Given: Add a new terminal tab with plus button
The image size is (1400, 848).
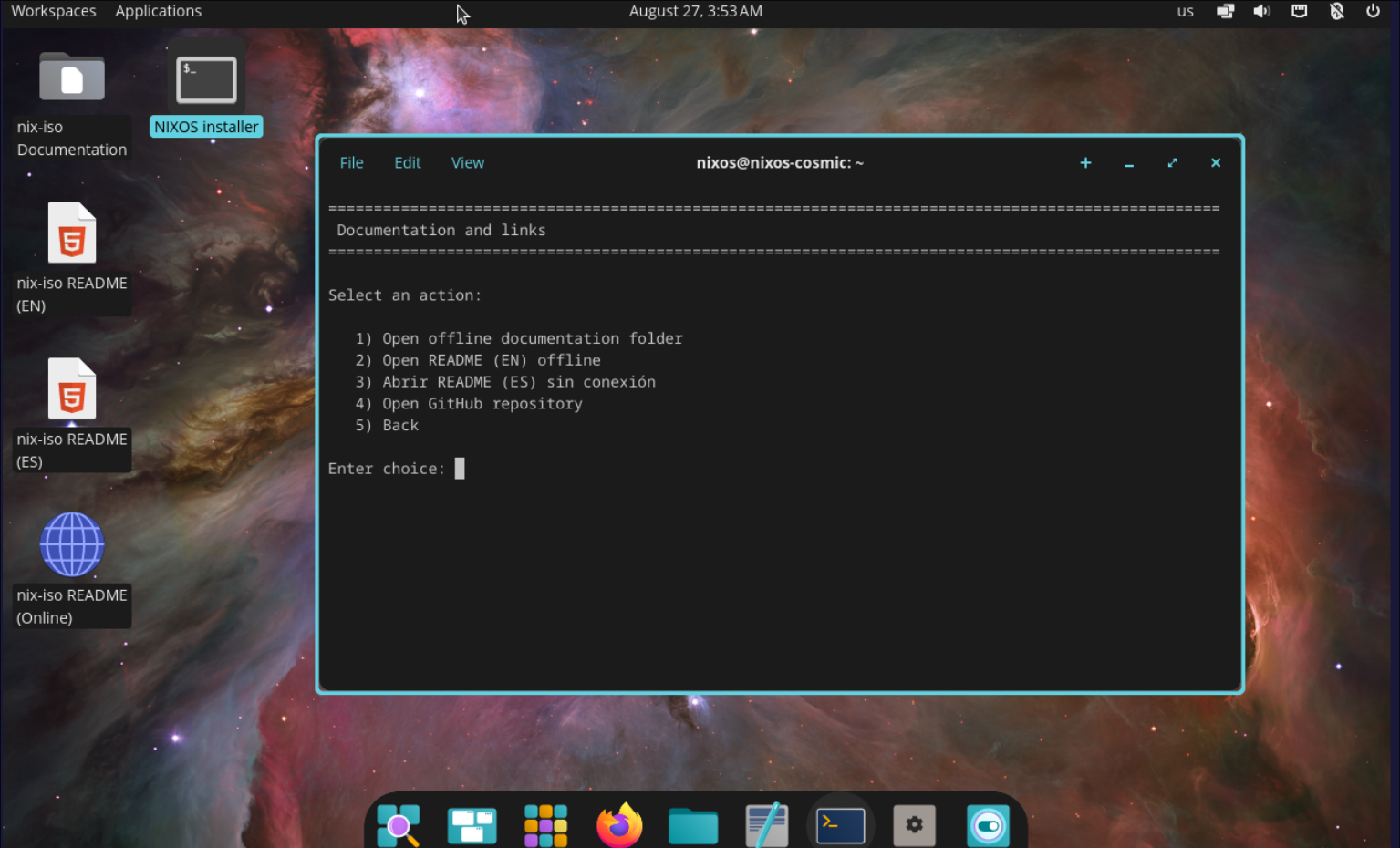Looking at the screenshot, I should [x=1085, y=162].
